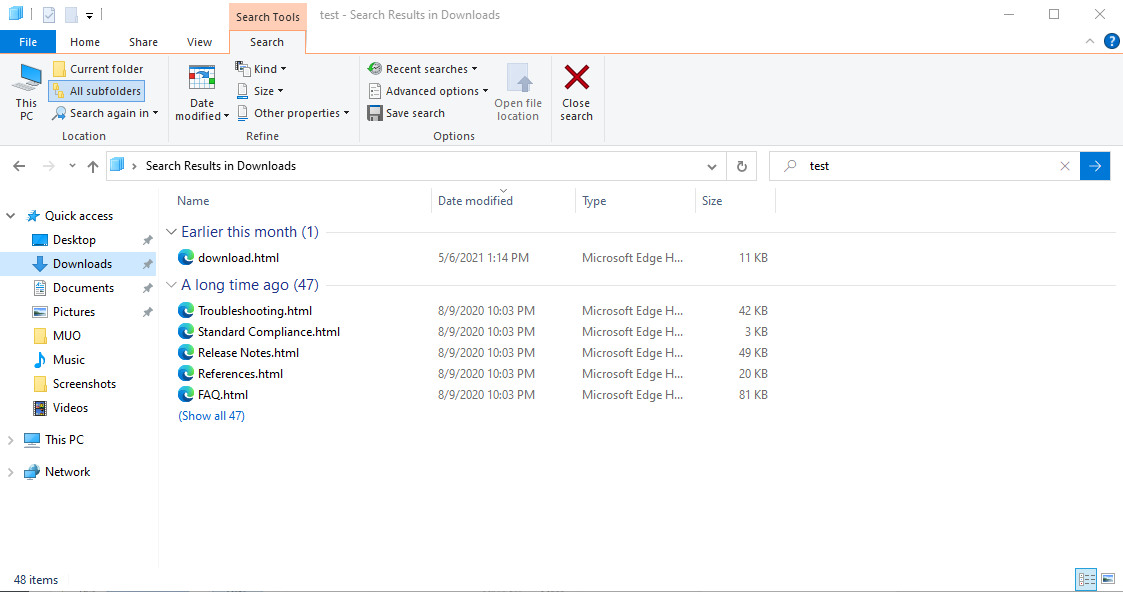Viewport: 1123px width, 592px height.
Task: Sort by Name column header
Action: pyautogui.click(x=193, y=201)
